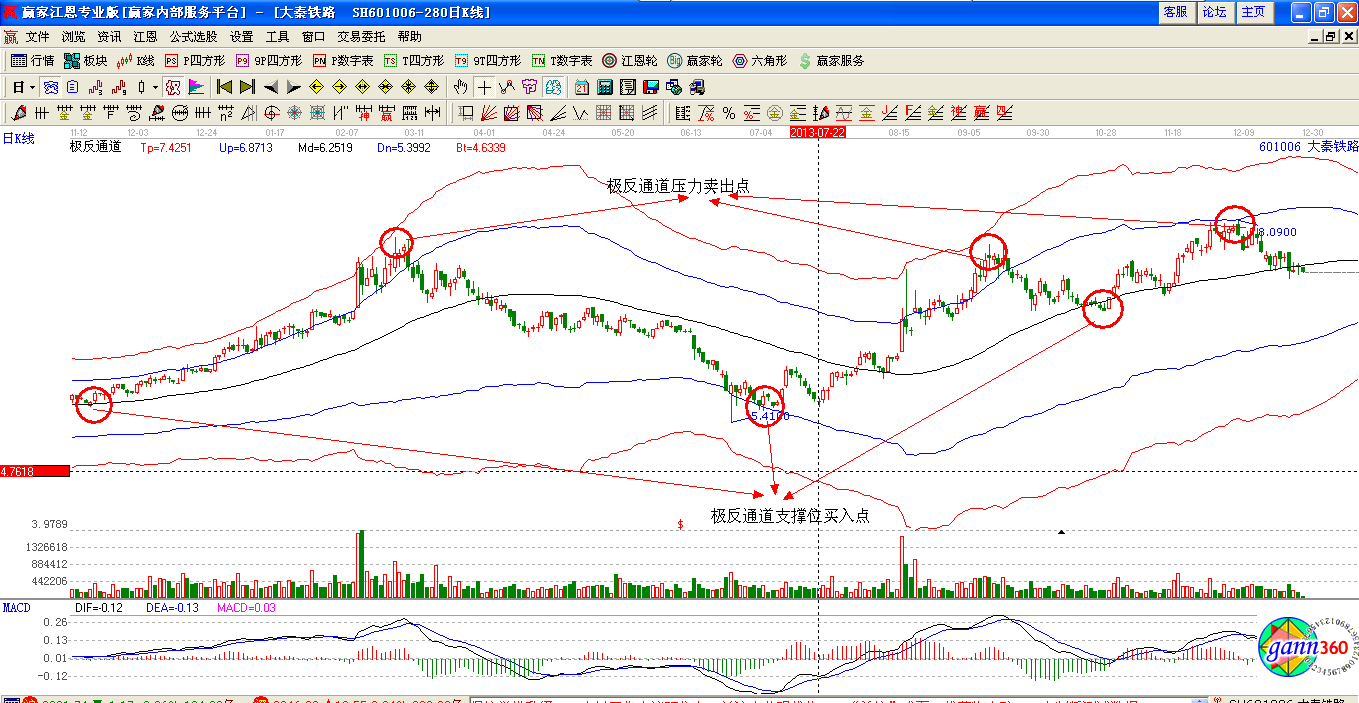
Task: Toggle the pressed chart view button beside 日
Action: pos(50,87)
